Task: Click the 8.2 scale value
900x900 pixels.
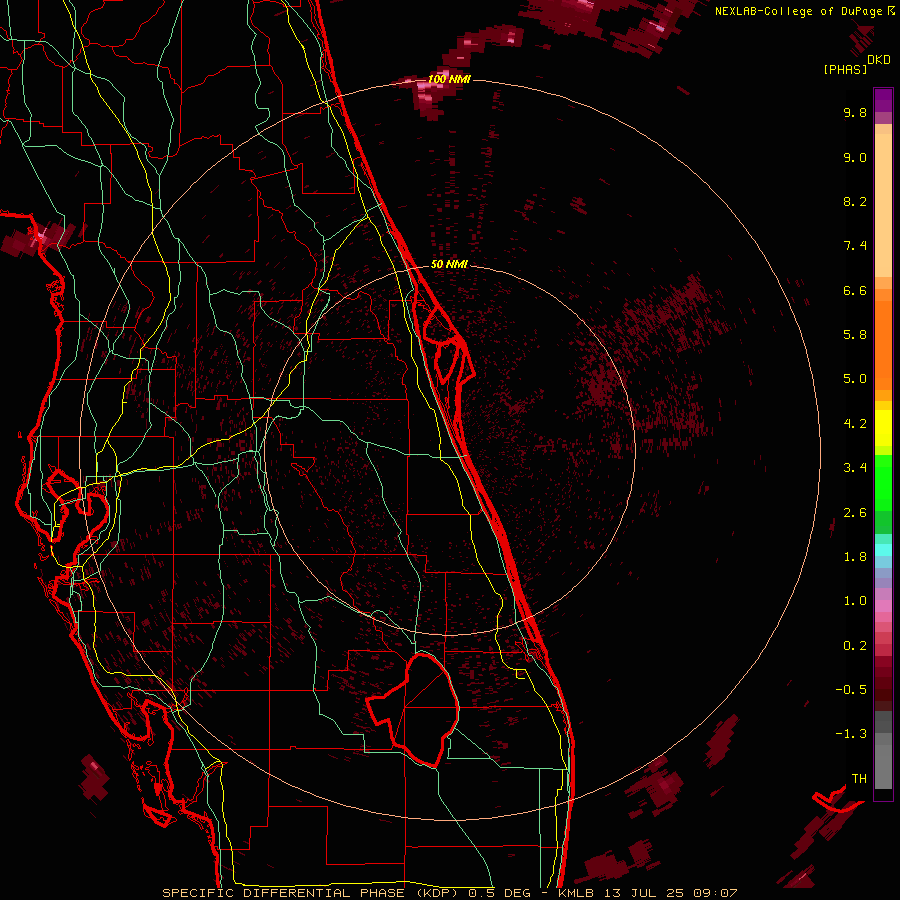Action: [x=855, y=201]
